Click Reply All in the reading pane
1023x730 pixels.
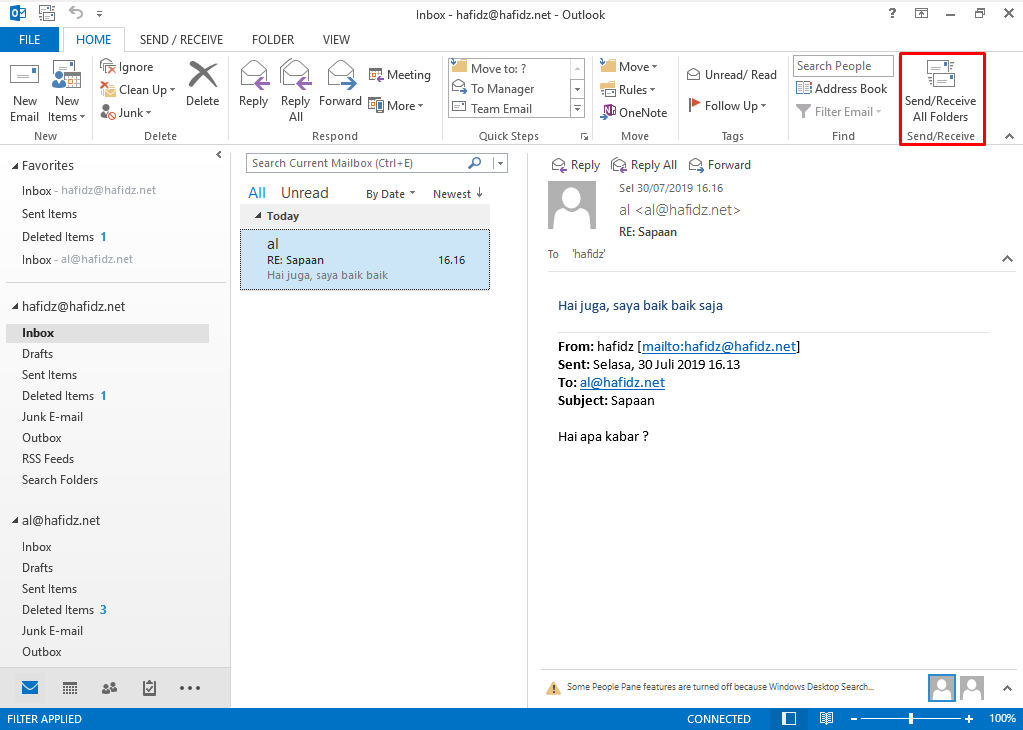[644, 165]
